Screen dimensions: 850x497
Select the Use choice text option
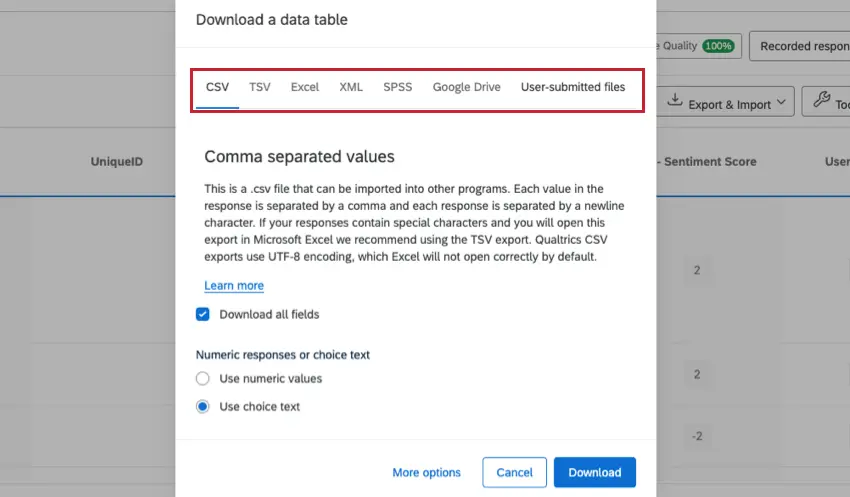coord(203,407)
